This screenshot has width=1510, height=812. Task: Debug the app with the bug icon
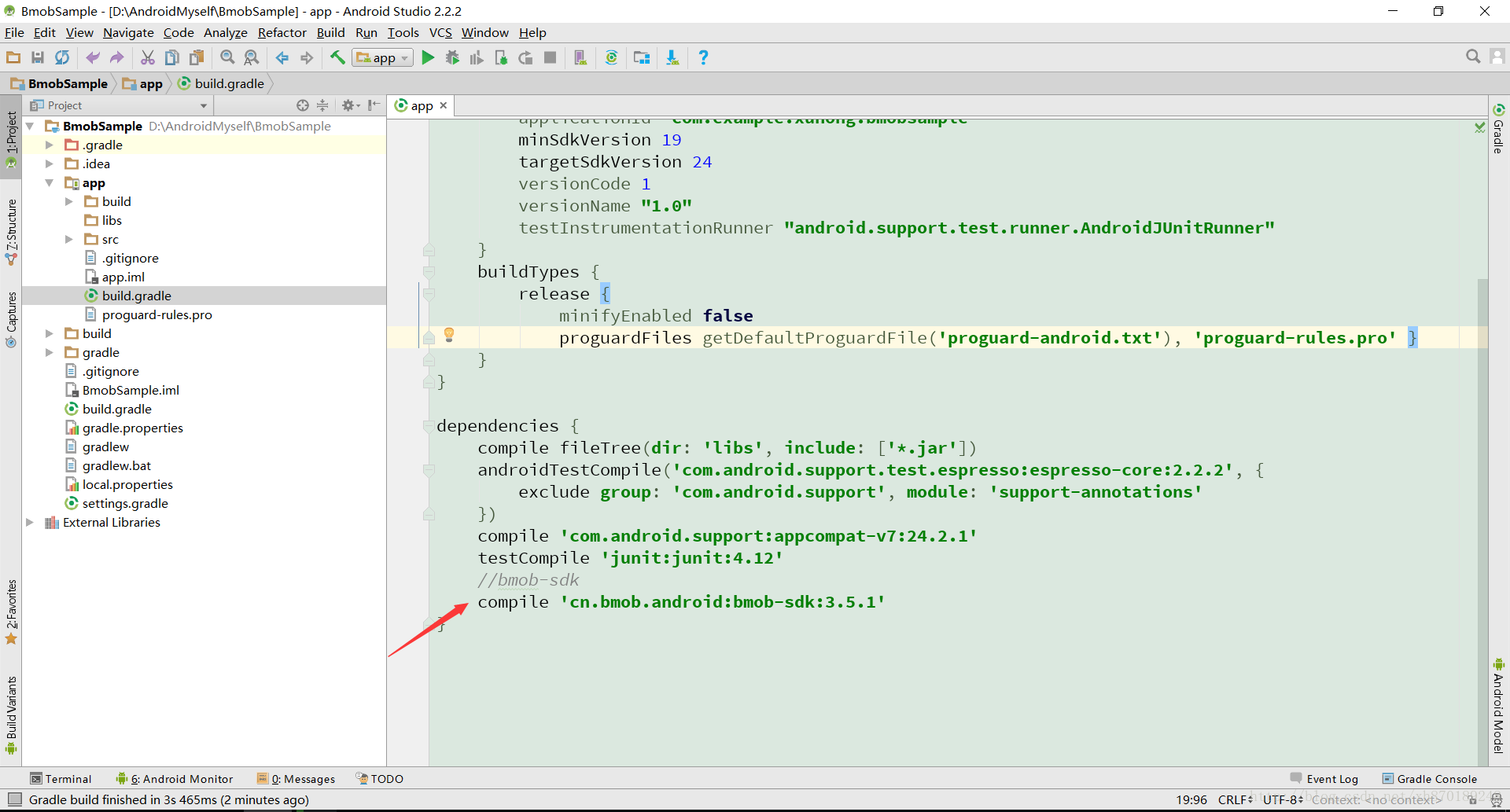tap(452, 57)
